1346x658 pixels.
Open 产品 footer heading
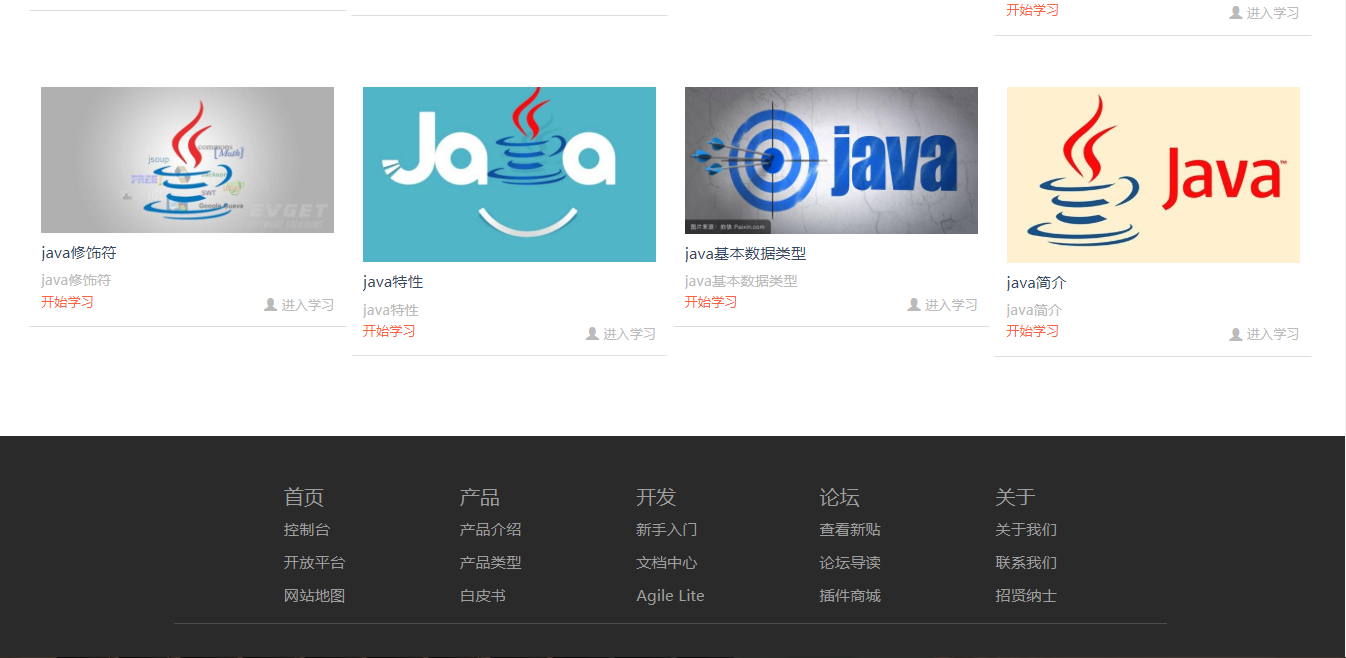coord(480,497)
